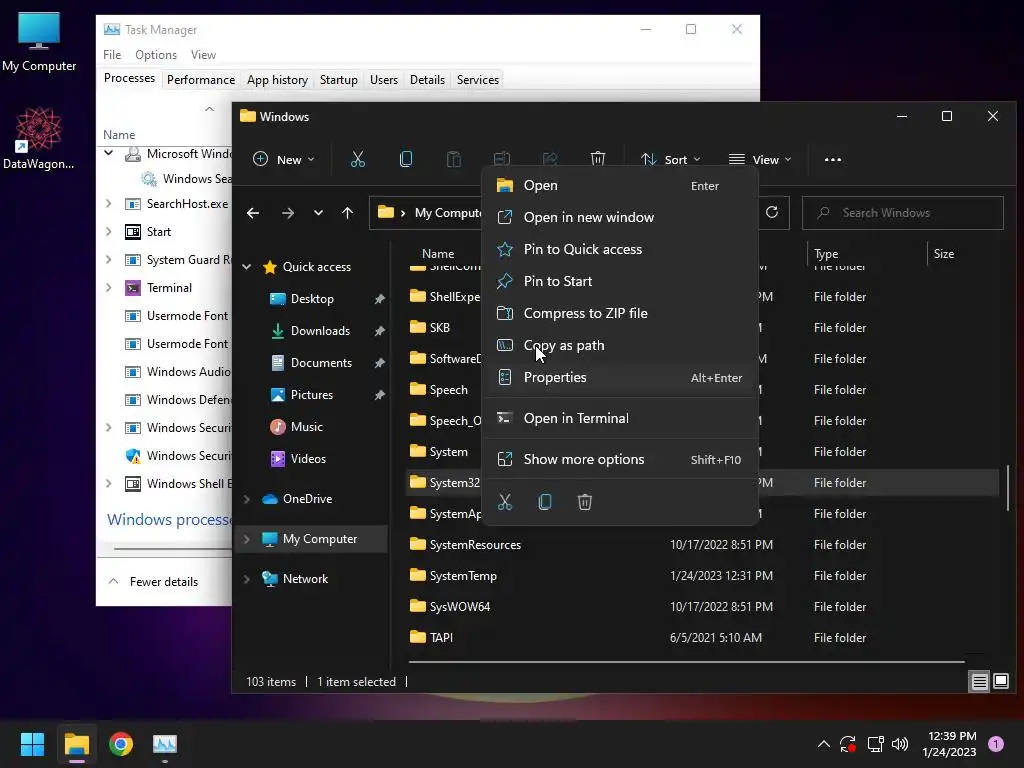
Task: Go forward with the right arrow button
Action: (x=287, y=213)
